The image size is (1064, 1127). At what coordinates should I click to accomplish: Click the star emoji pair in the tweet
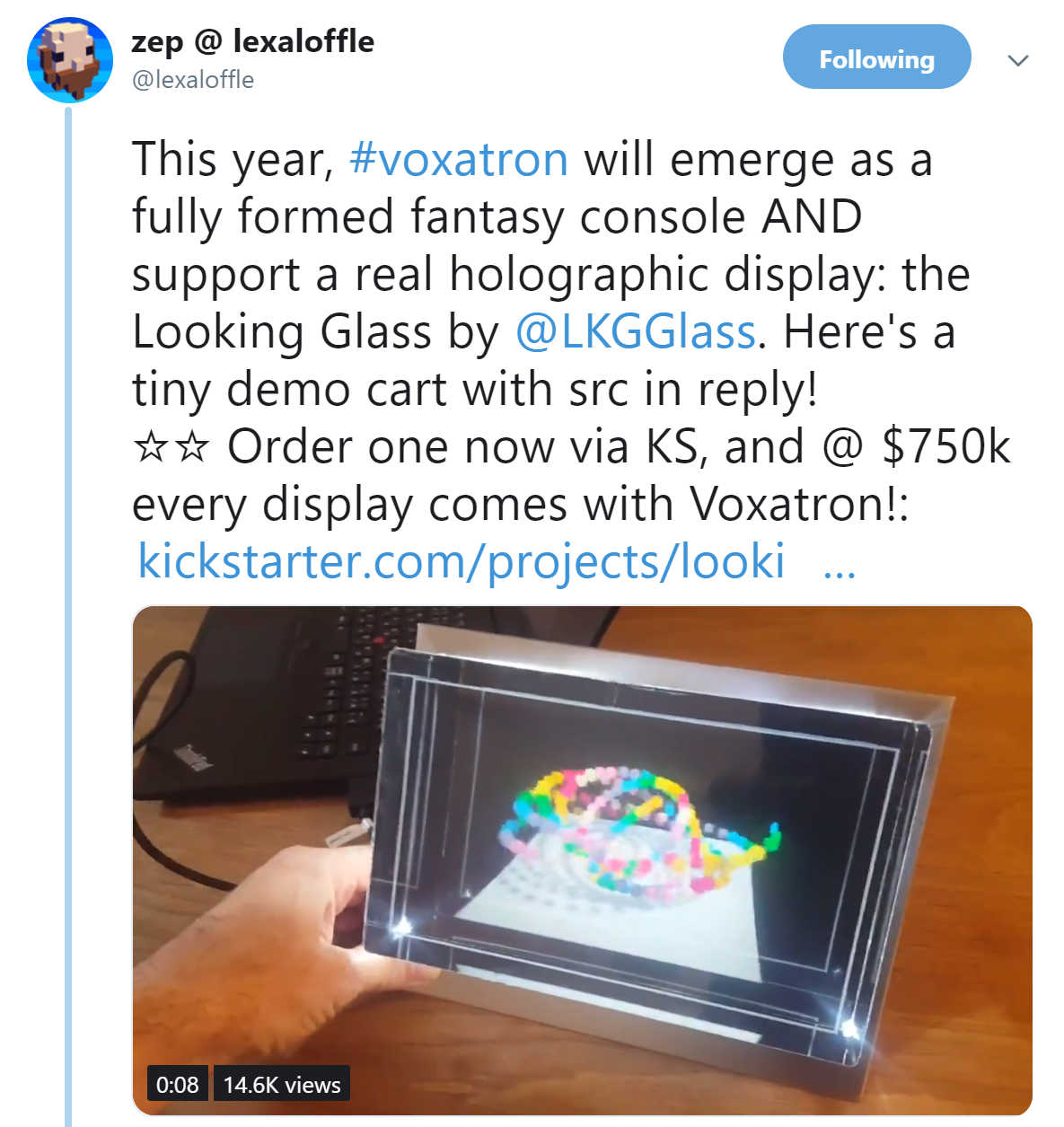(x=171, y=447)
